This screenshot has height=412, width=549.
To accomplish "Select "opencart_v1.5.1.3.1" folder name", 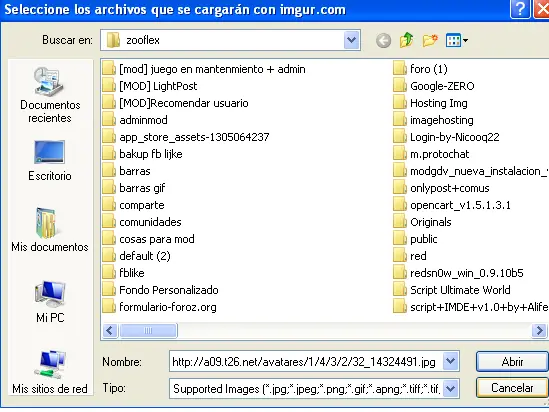I will pyautogui.click(x=460, y=205).
